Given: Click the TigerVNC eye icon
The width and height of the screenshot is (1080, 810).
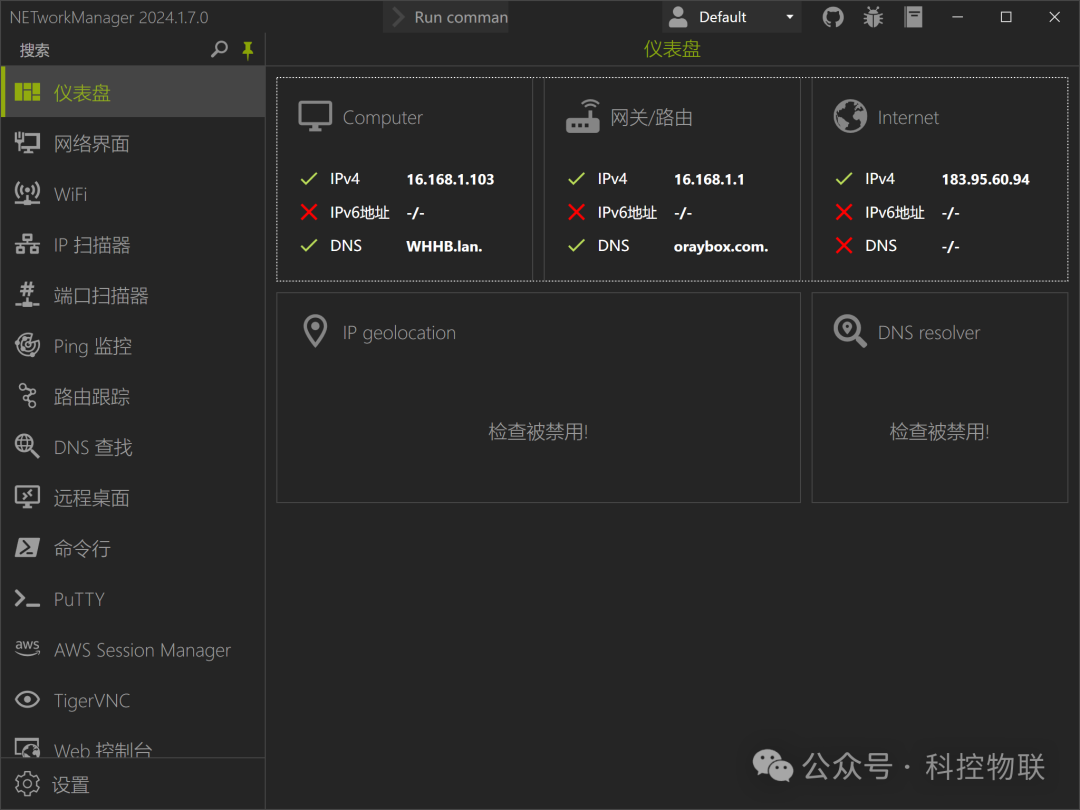Looking at the screenshot, I should click(x=28, y=700).
